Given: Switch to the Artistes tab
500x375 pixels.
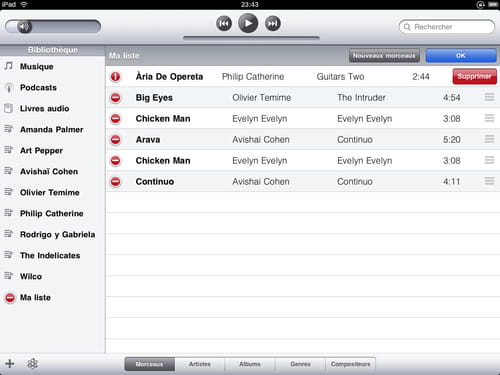Looking at the screenshot, I should 200,364.
